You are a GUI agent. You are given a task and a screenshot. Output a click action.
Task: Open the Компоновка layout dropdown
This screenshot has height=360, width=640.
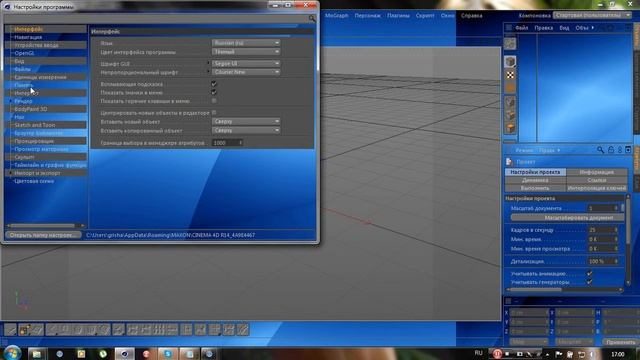[x=592, y=15]
